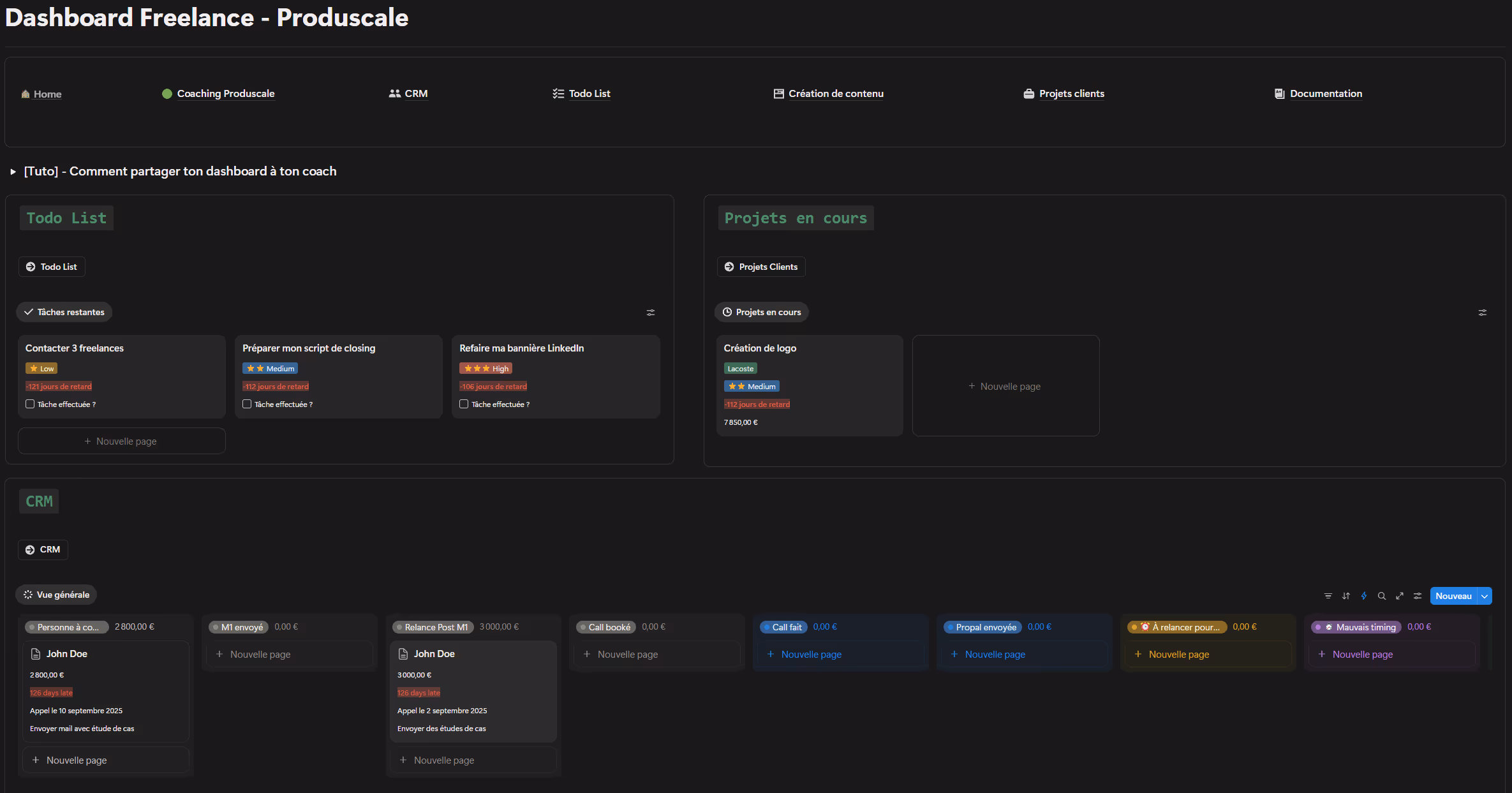This screenshot has width=1512, height=793.
Task: Mark LinkedIn banner task as done
Action: pos(464,404)
